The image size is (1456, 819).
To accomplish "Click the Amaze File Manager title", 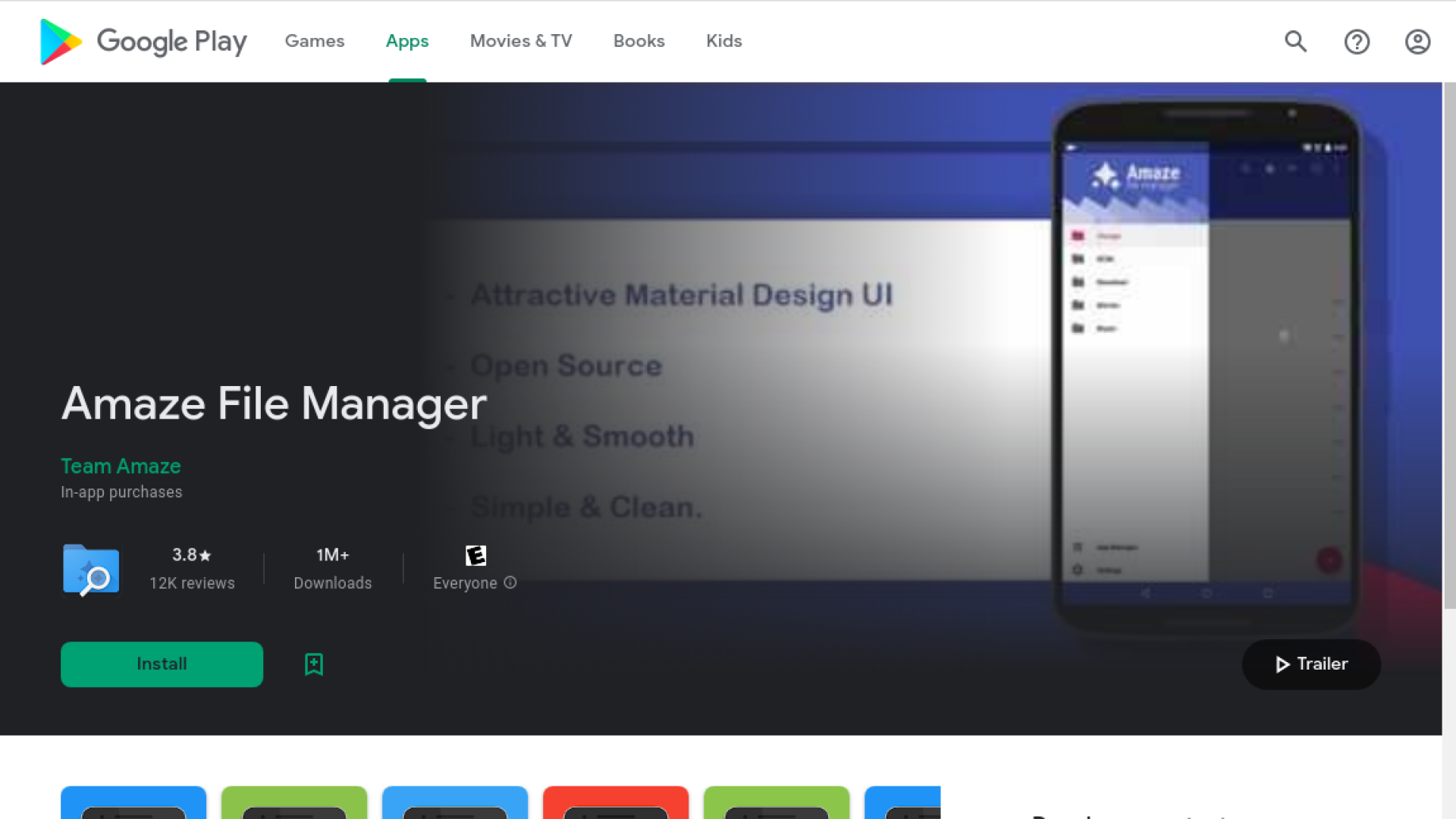I will (x=274, y=403).
